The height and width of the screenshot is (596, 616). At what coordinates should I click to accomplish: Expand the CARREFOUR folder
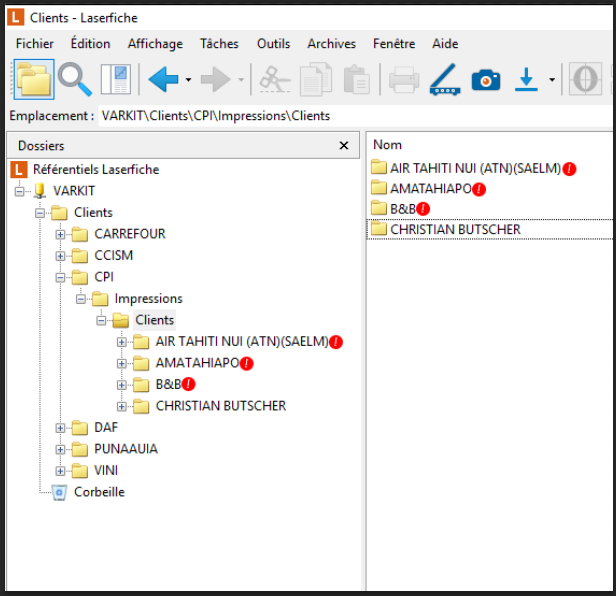[x=60, y=235]
